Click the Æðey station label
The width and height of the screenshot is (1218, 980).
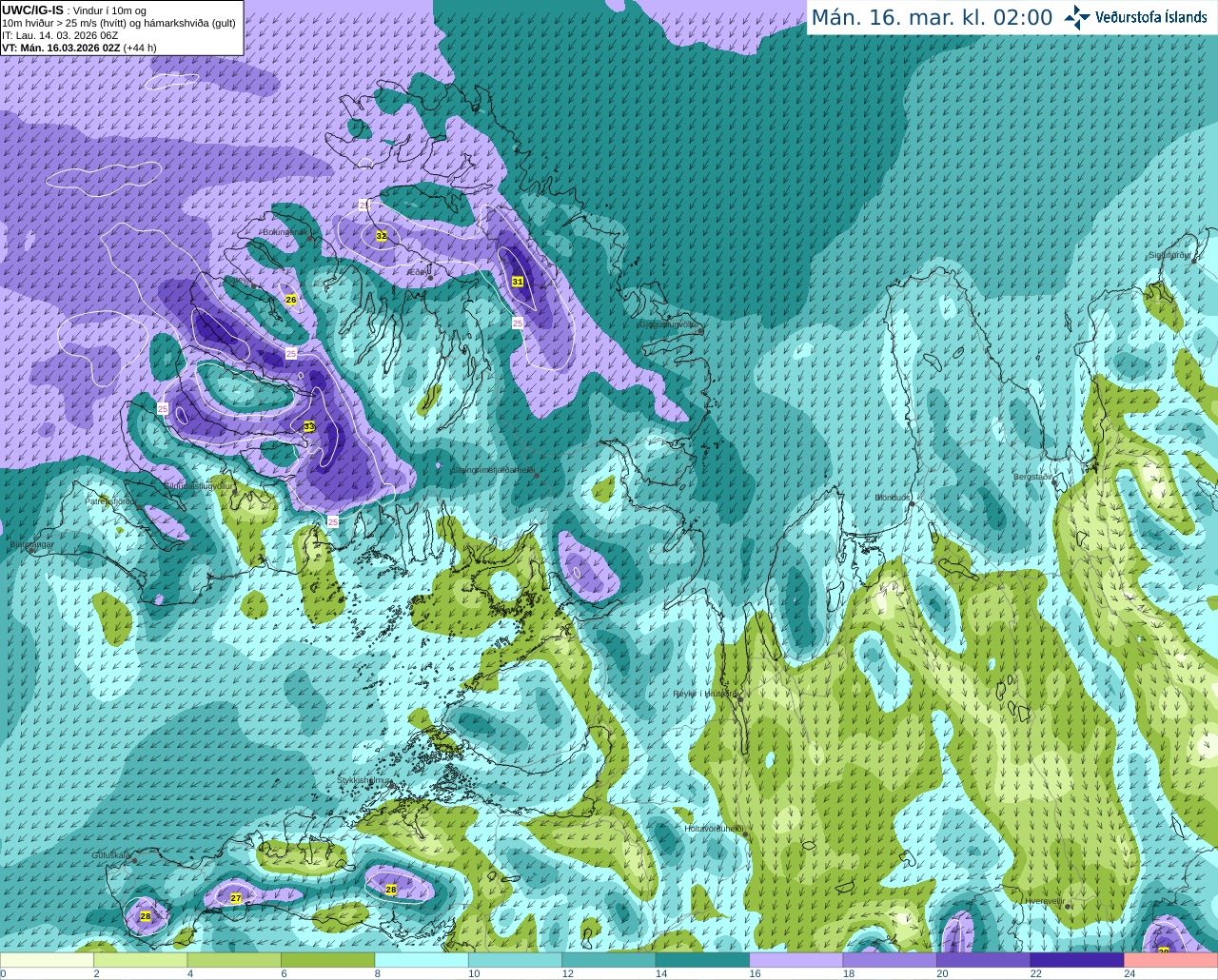pyautogui.click(x=418, y=272)
